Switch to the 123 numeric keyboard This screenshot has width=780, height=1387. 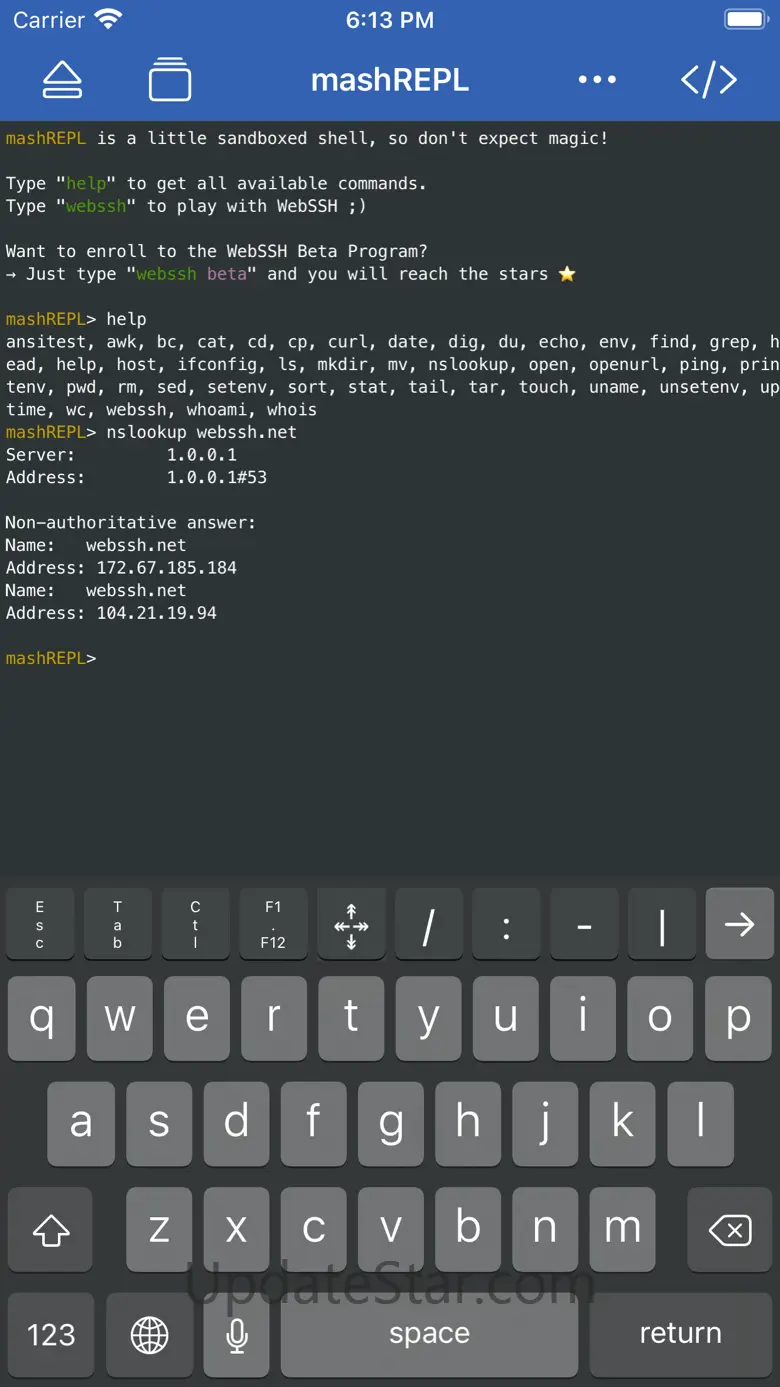[x=51, y=1335]
